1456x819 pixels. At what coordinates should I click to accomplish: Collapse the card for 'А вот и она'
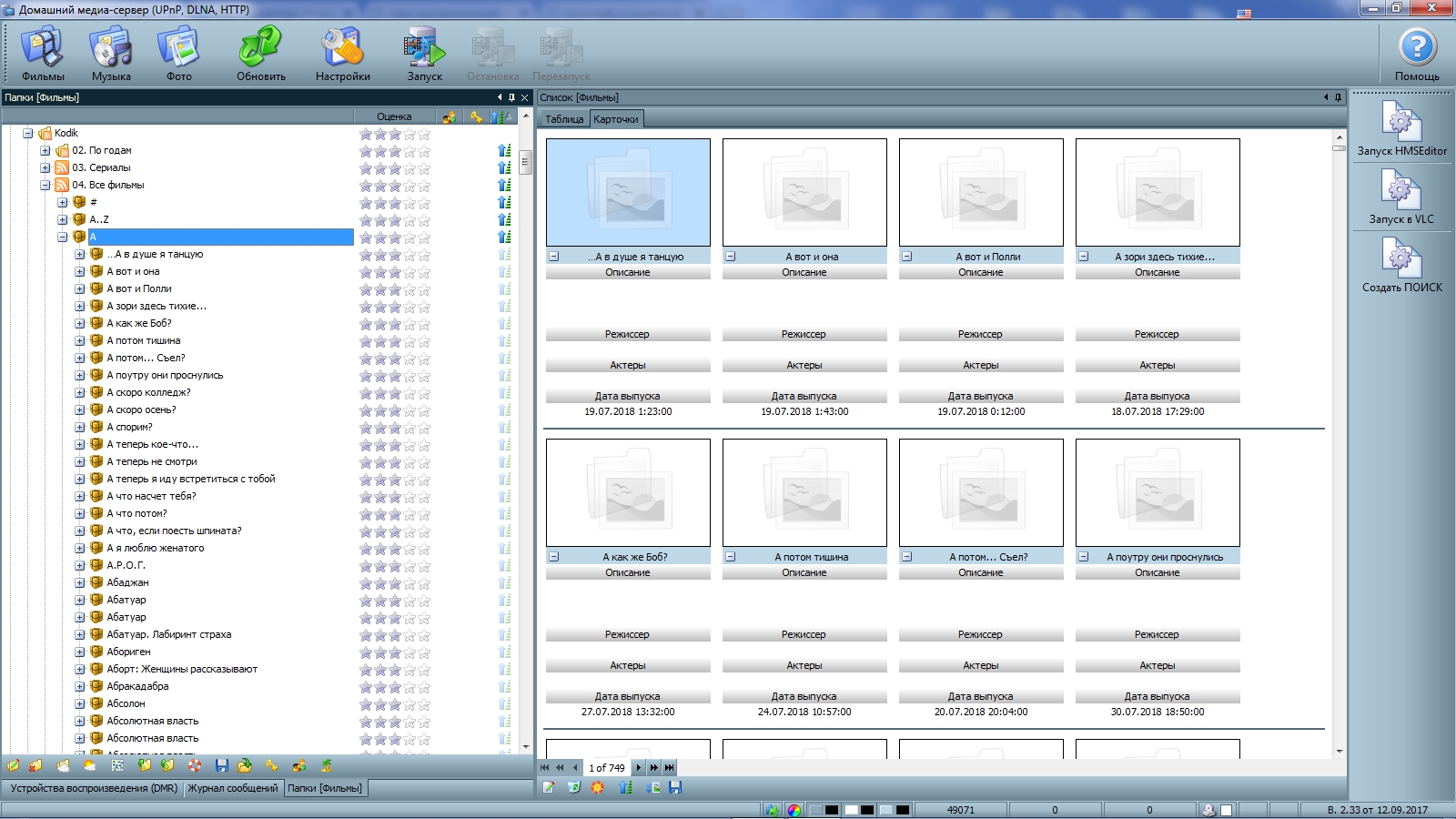[730, 257]
